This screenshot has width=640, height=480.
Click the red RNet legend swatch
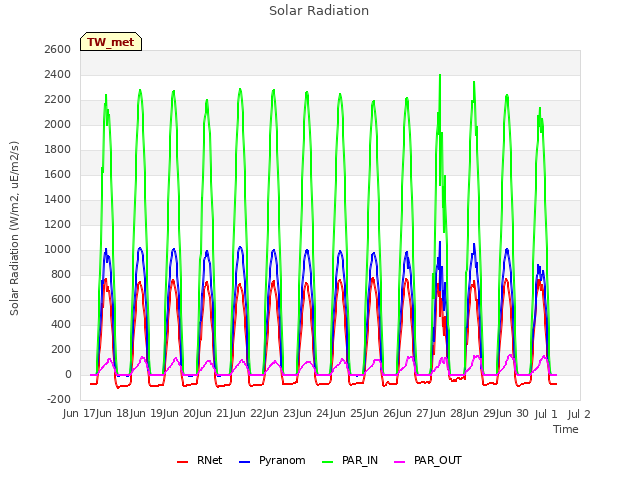pos(182,462)
